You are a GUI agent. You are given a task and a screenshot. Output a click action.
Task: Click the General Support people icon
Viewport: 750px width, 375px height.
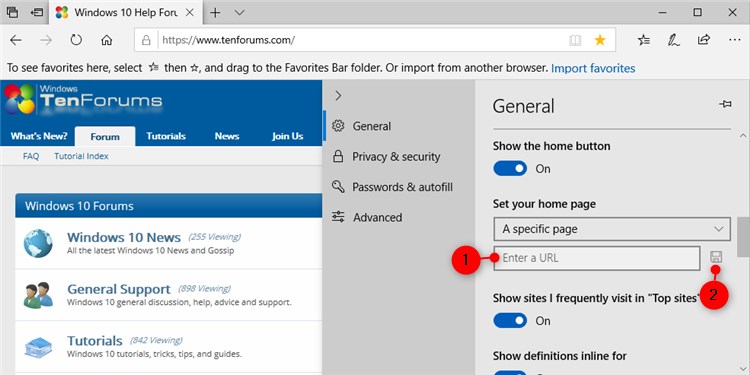pyautogui.click(x=38, y=295)
